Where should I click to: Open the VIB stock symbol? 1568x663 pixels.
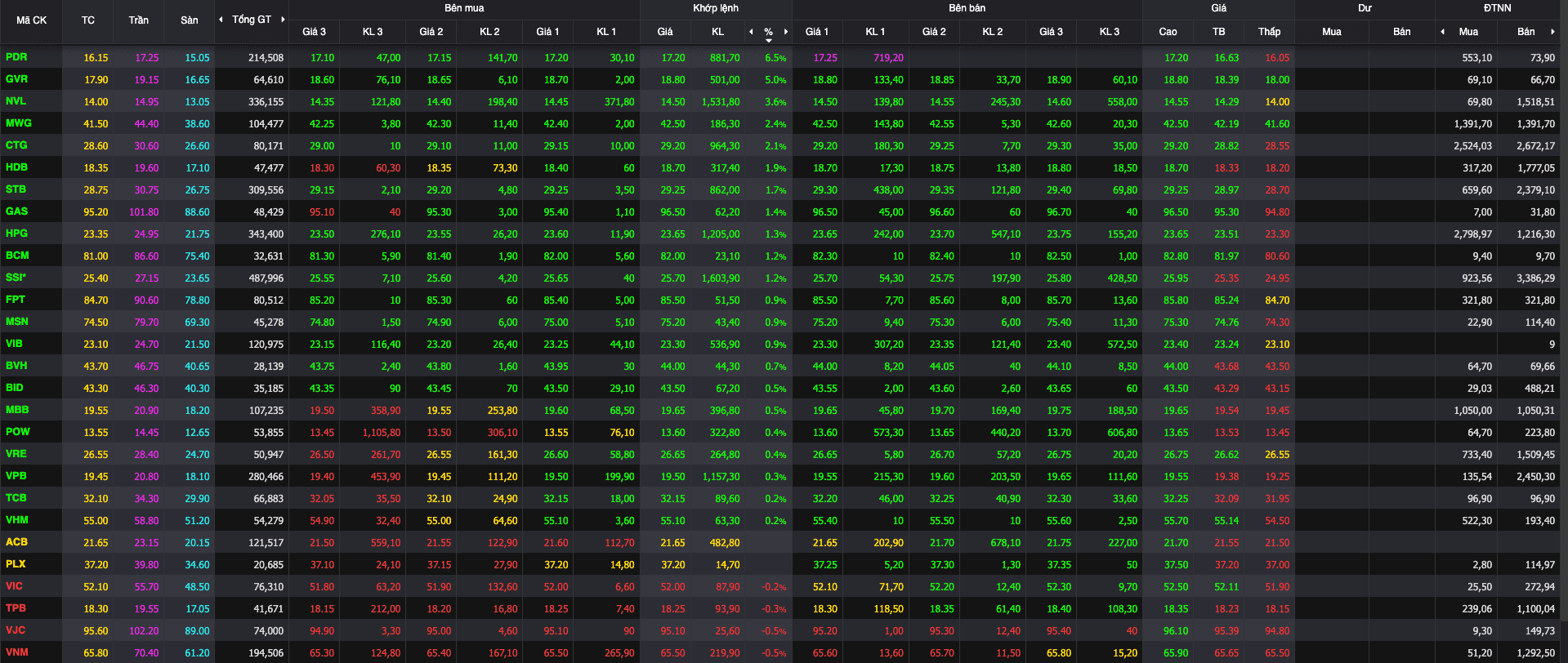(x=14, y=344)
